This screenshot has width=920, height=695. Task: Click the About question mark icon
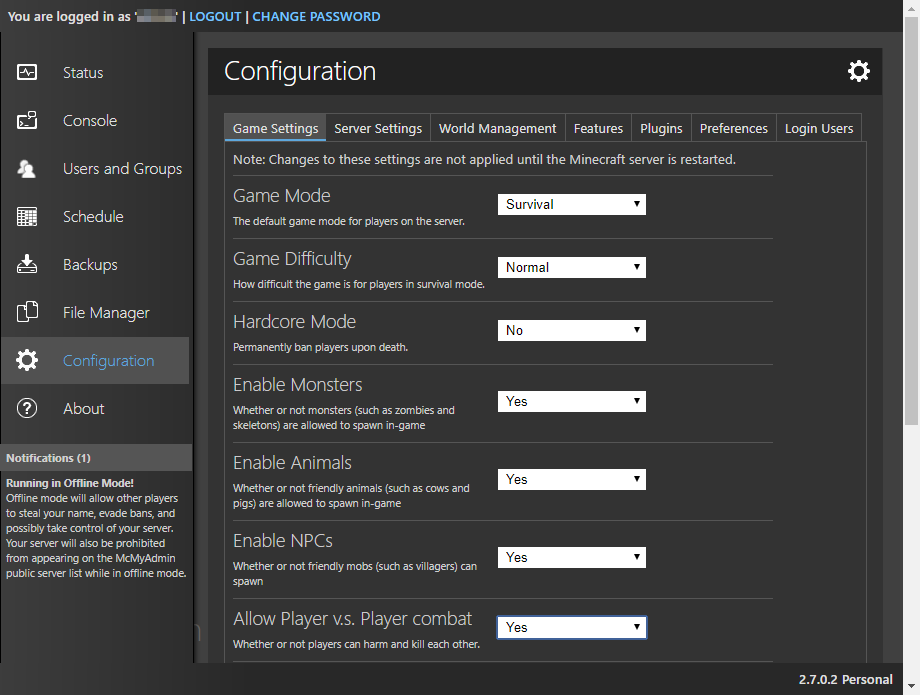pos(27,408)
